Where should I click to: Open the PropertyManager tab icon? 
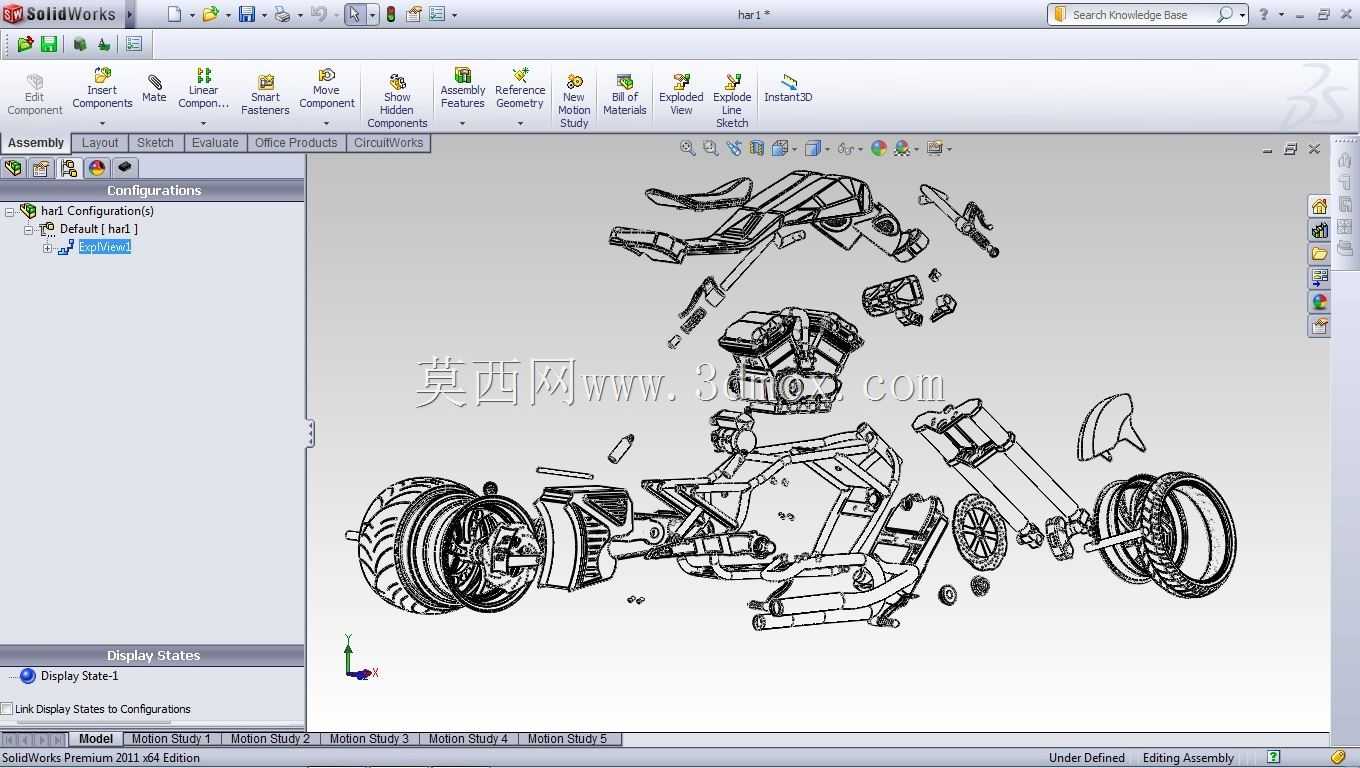pyautogui.click(x=41, y=168)
